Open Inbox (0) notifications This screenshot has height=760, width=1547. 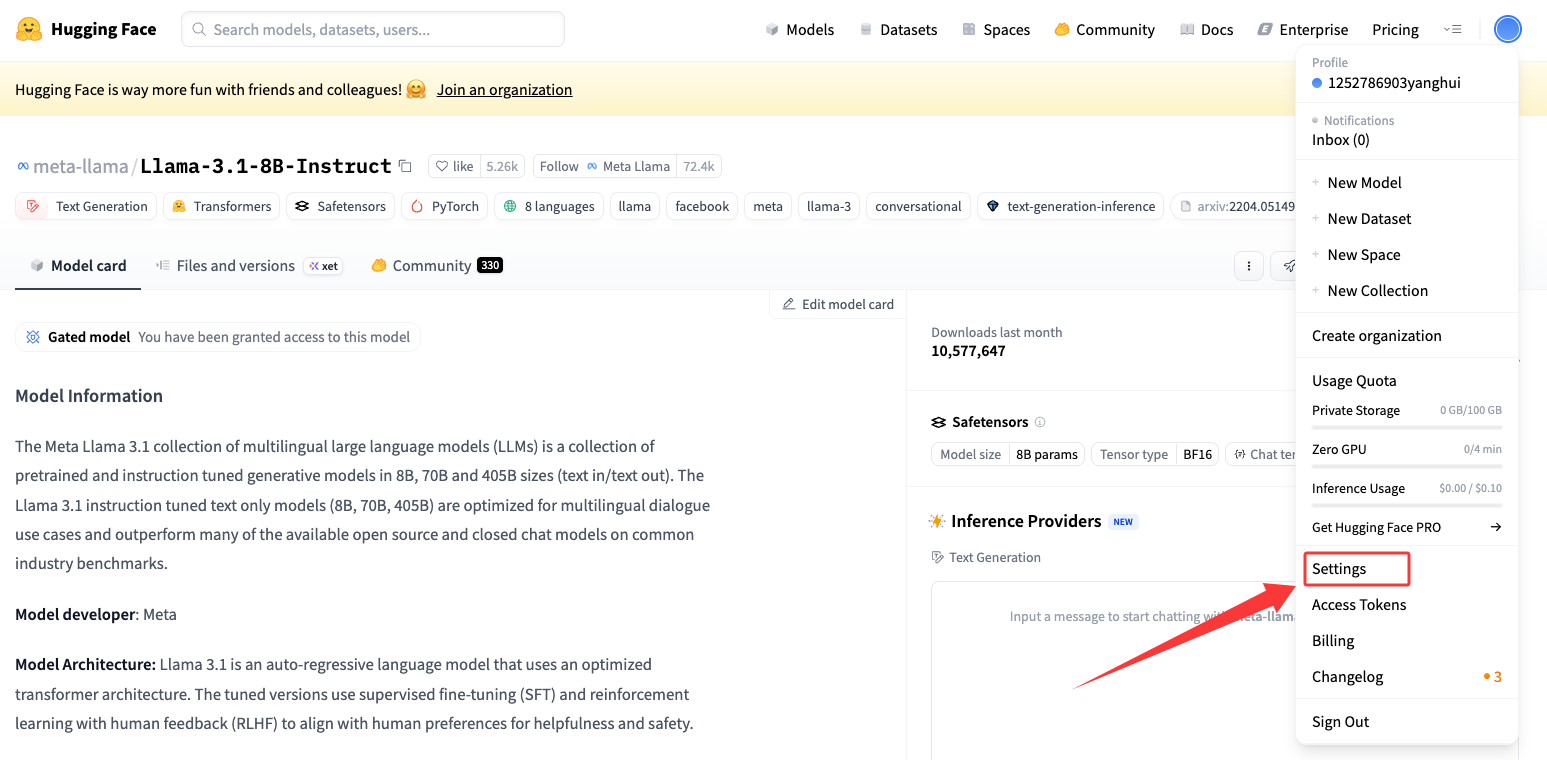point(1341,140)
